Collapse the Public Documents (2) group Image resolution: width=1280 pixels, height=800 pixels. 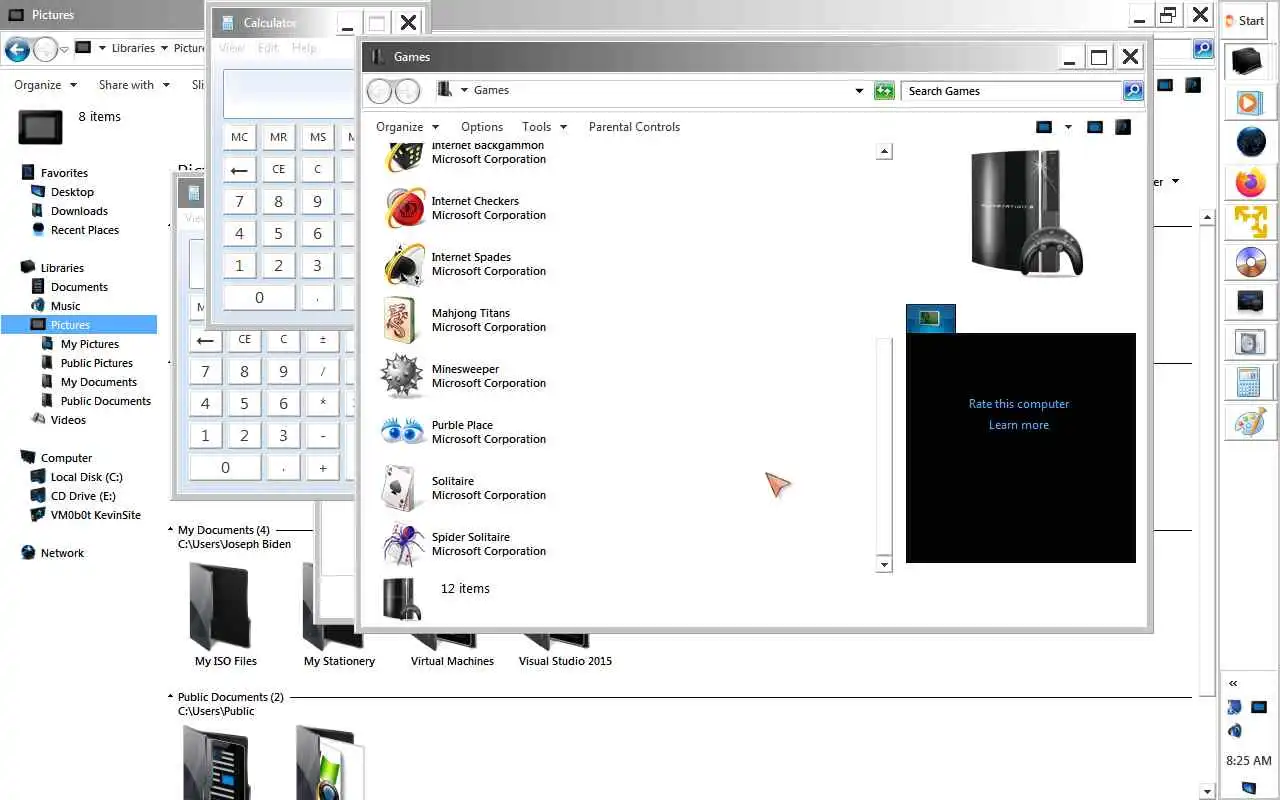click(x=171, y=697)
